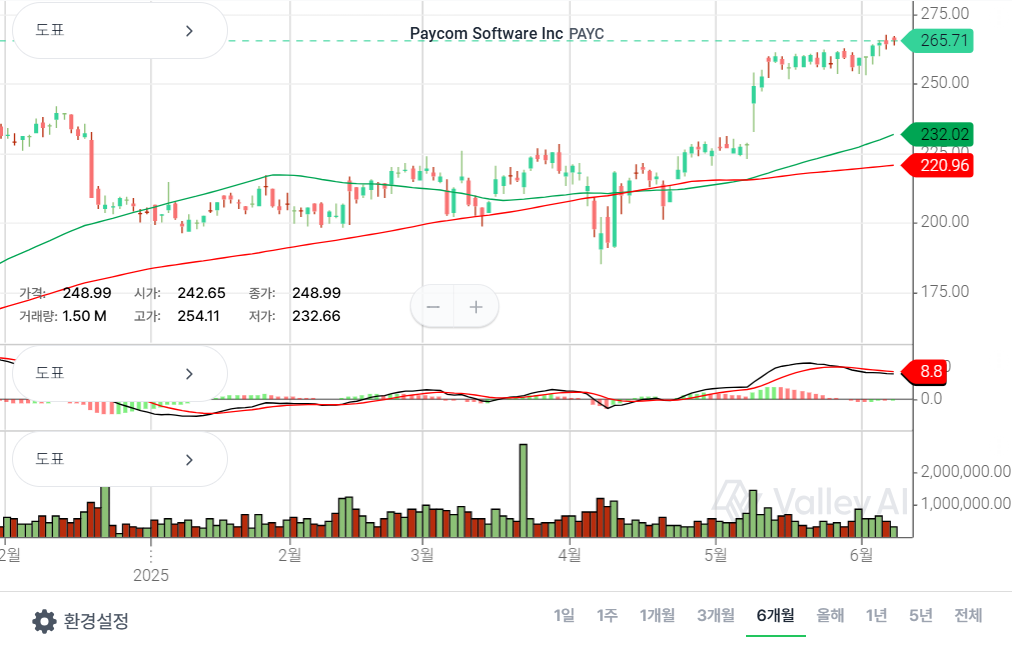
Task: Click the 거래량 value 1.50 M
Action: 85,316
